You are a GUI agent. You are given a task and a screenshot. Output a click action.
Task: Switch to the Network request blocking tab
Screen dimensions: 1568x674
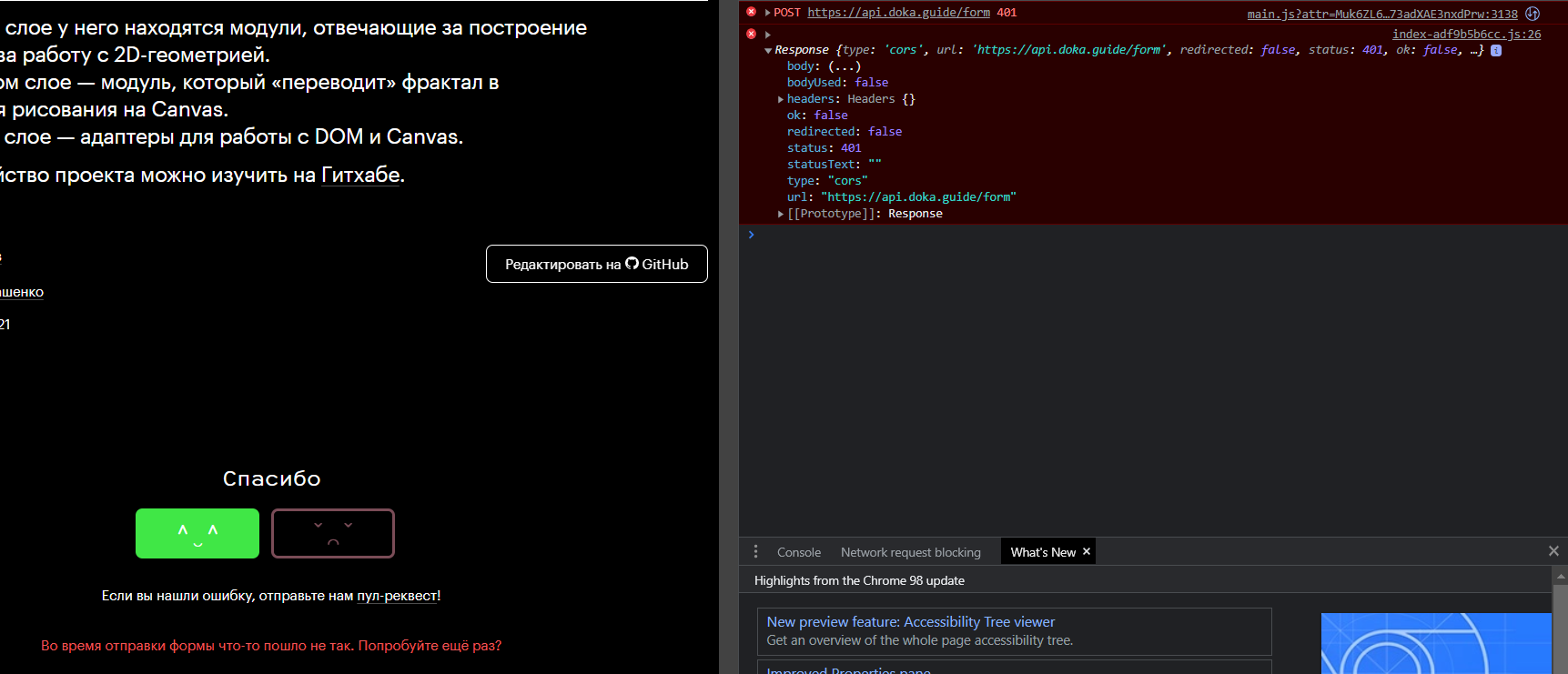(911, 552)
